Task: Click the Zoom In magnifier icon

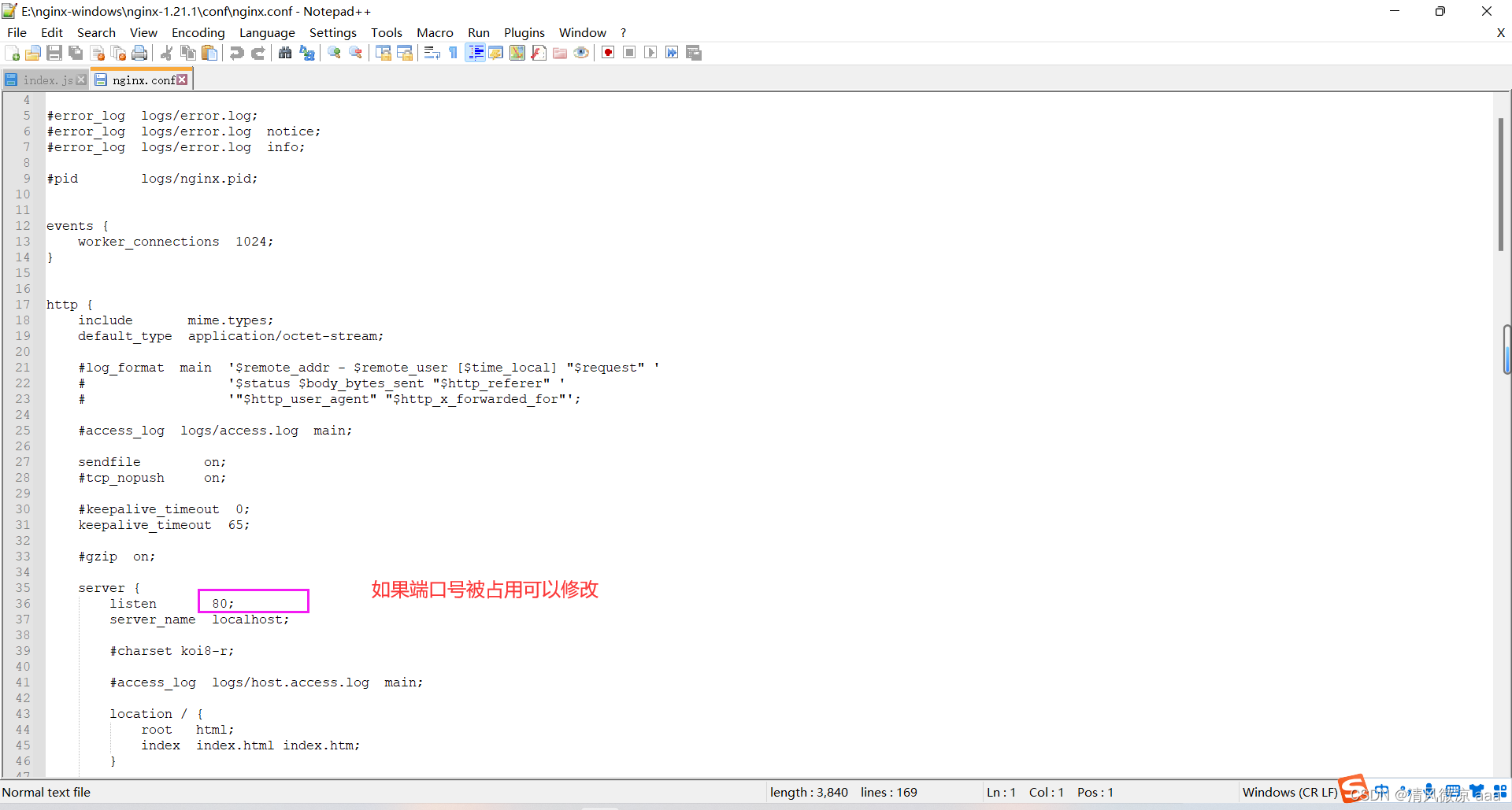Action: tap(335, 53)
